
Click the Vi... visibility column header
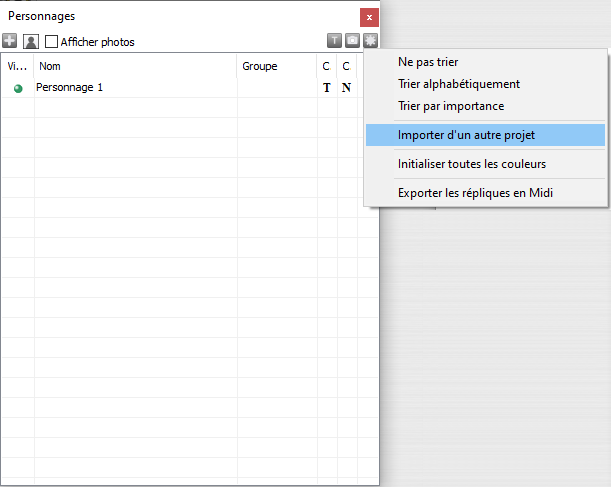tap(18, 66)
